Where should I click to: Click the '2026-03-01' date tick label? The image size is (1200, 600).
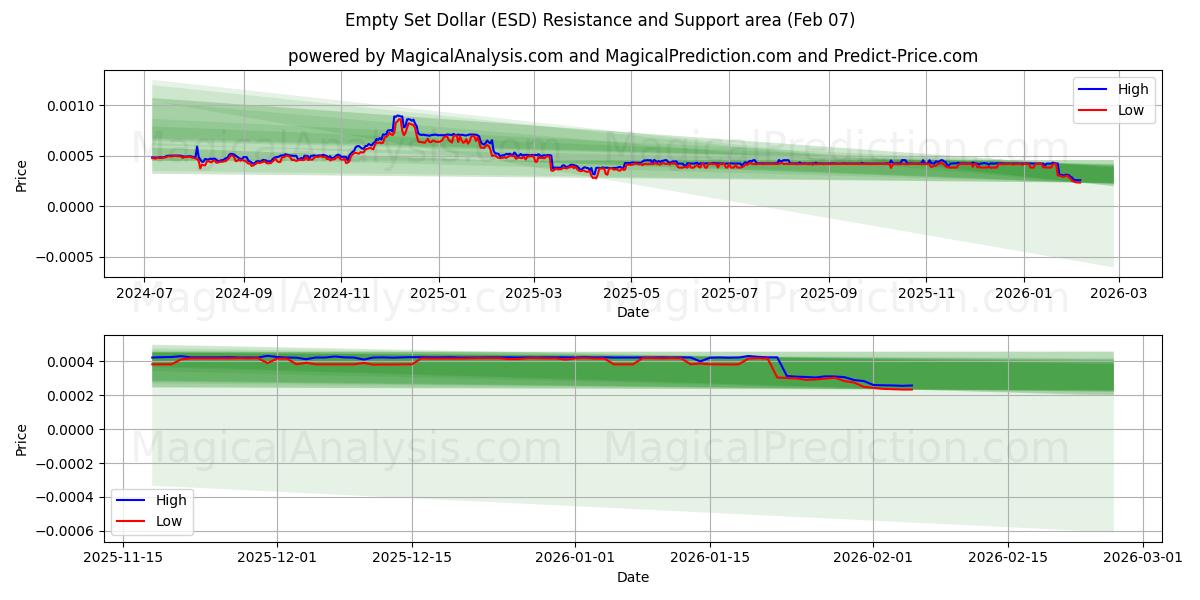click(x=1143, y=559)
